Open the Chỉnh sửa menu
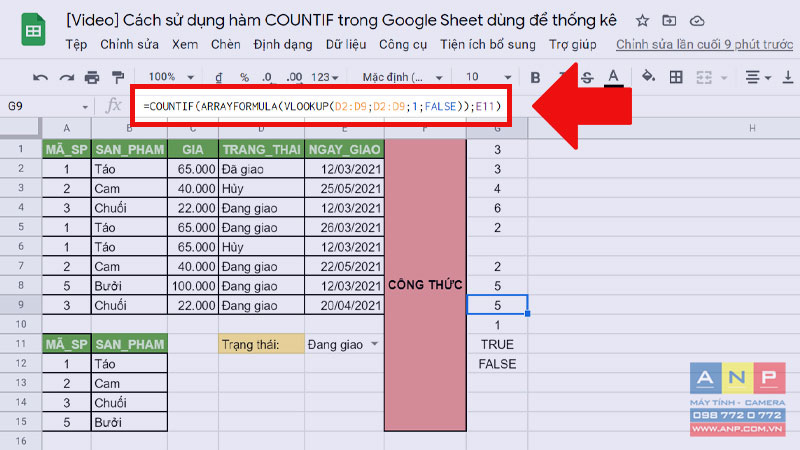This screenshot has height=450, width=800. pos(129,45)
